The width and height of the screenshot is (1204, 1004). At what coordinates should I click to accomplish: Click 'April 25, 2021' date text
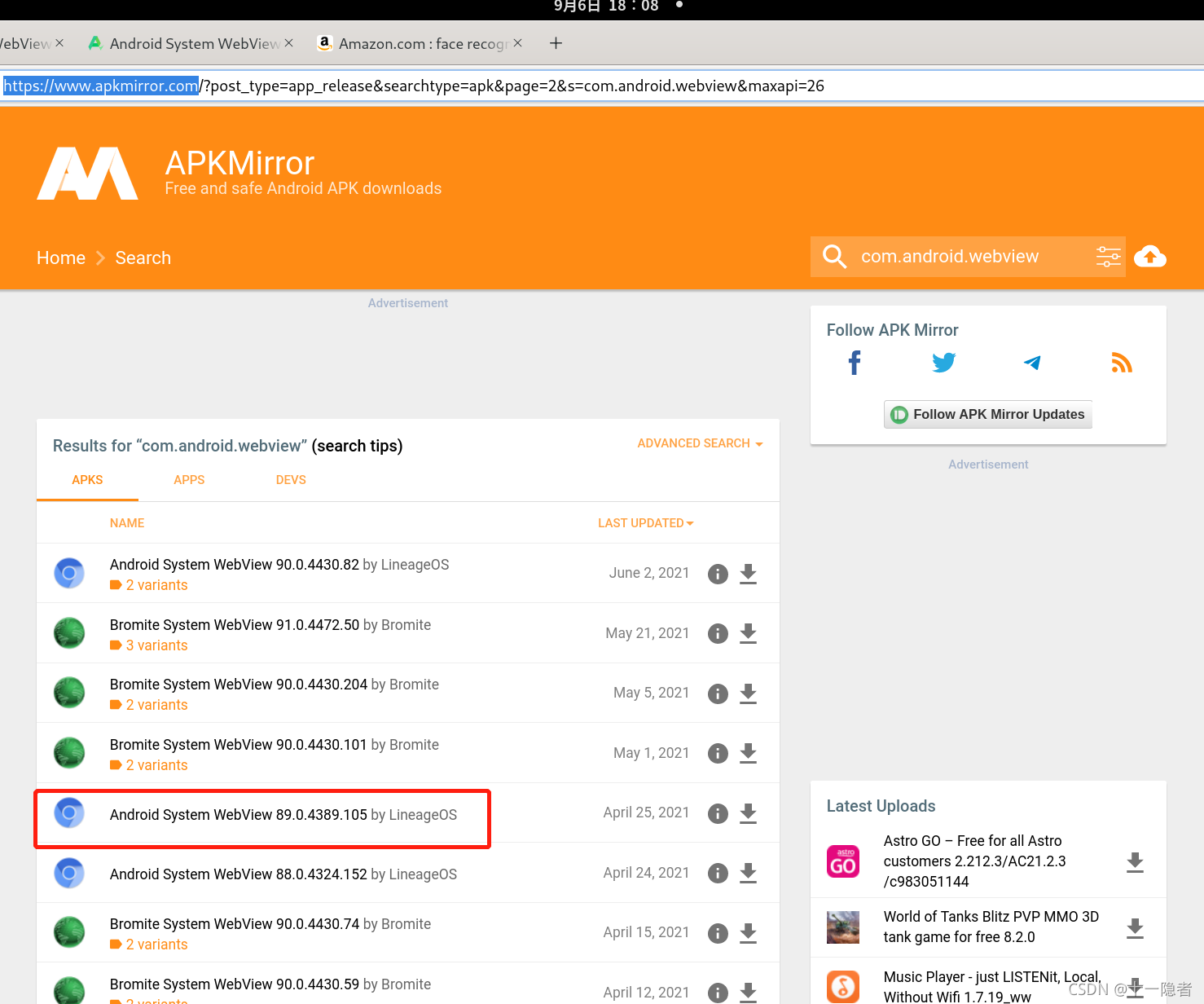click(x=646, y=812)
